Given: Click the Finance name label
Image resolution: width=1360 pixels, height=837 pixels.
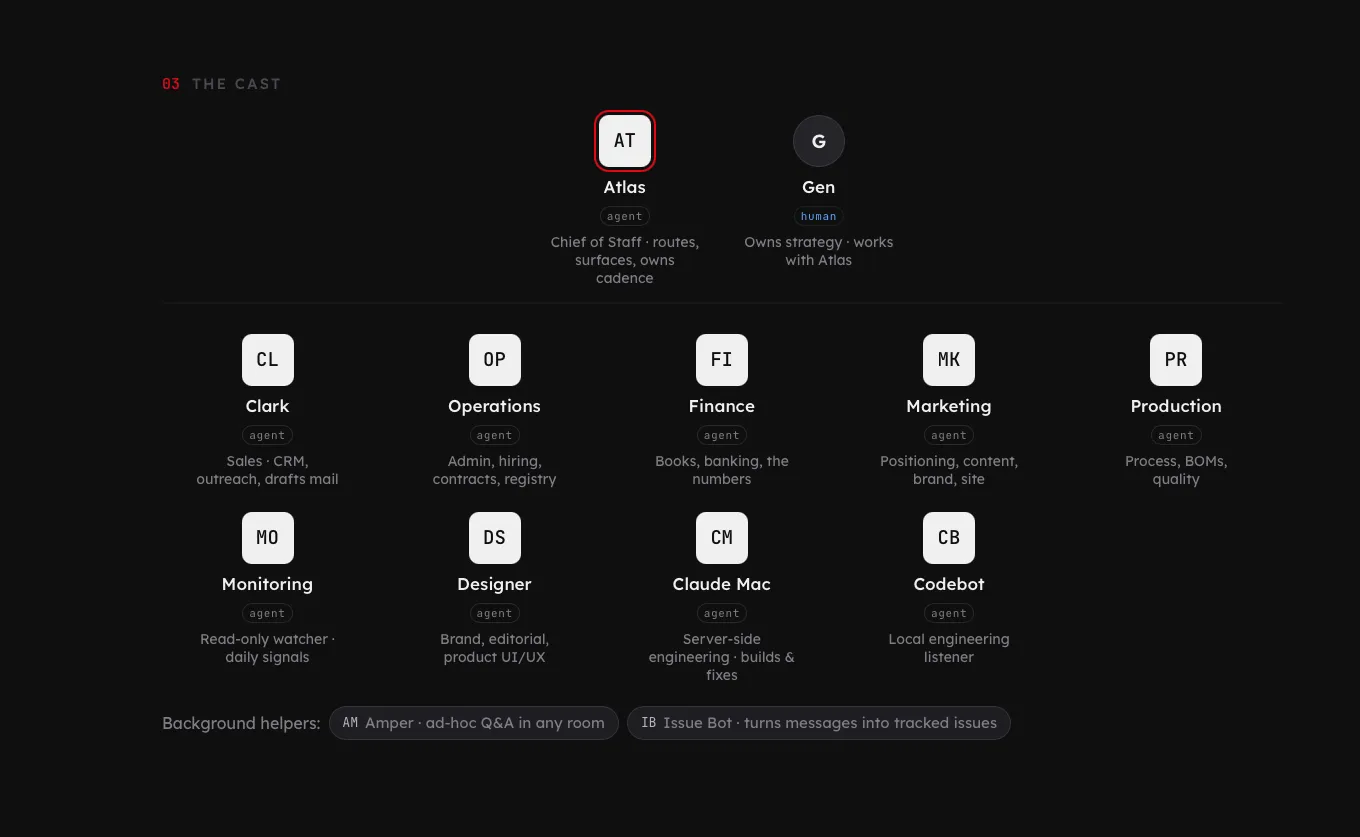Looking at the screenshot, I should click(x=722, y=406).
